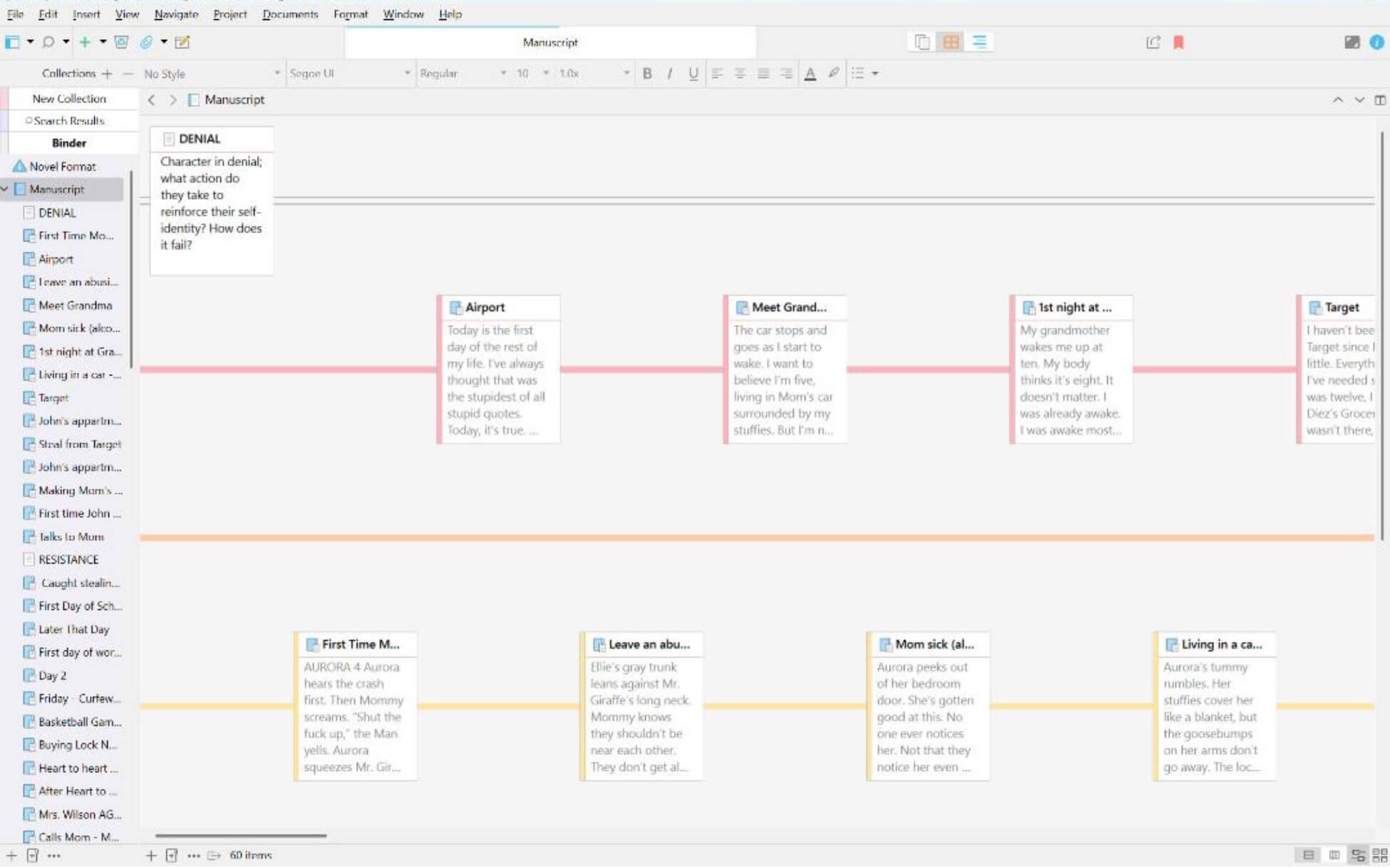This screenshot has width=1390, height=868.
Task: Select the Airport index card
Action: point(498,369)
